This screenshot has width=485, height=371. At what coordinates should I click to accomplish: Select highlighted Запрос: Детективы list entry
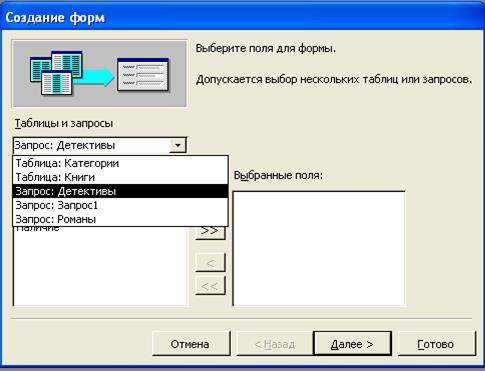tap(120, 191)
